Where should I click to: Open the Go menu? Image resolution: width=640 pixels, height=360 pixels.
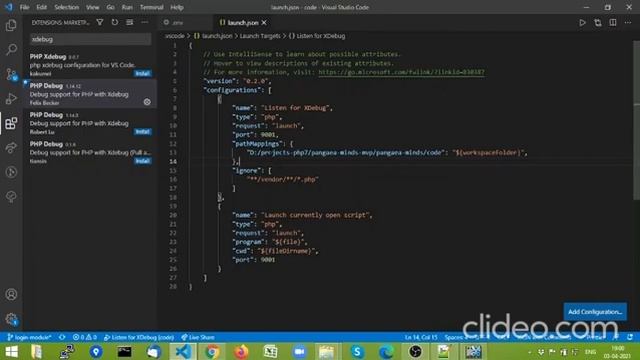110,7
